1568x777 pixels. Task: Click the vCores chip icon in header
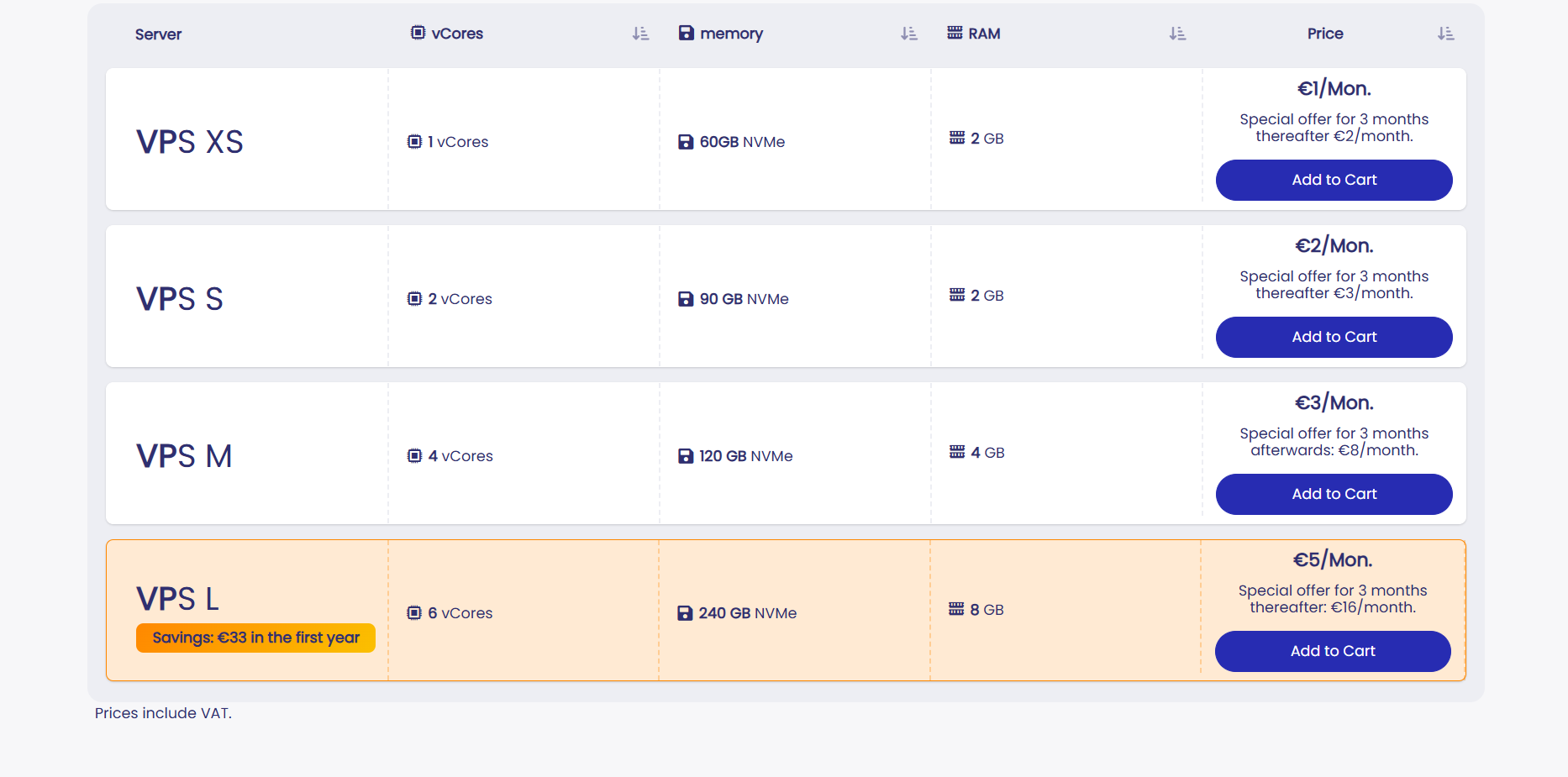pos(418,33)
